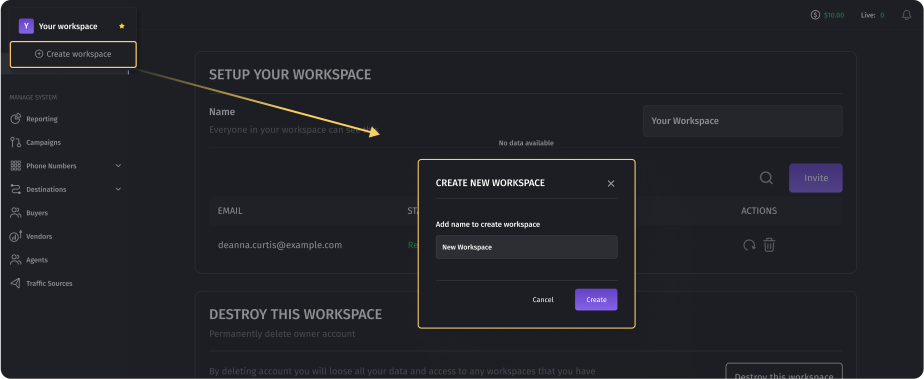Screen dimensions: 924x379
Task: Click the EMAIL column header
Action: click(x=230, y=210)
